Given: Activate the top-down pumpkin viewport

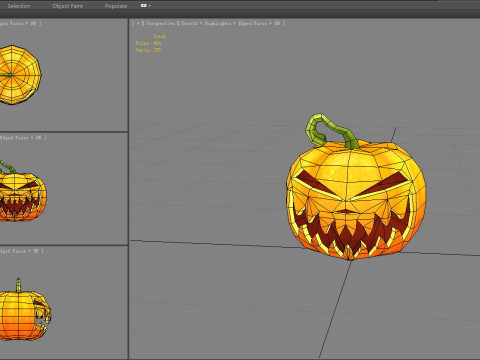Looking at the screenshot, I should pyautogui.click(x=64, y=75).
